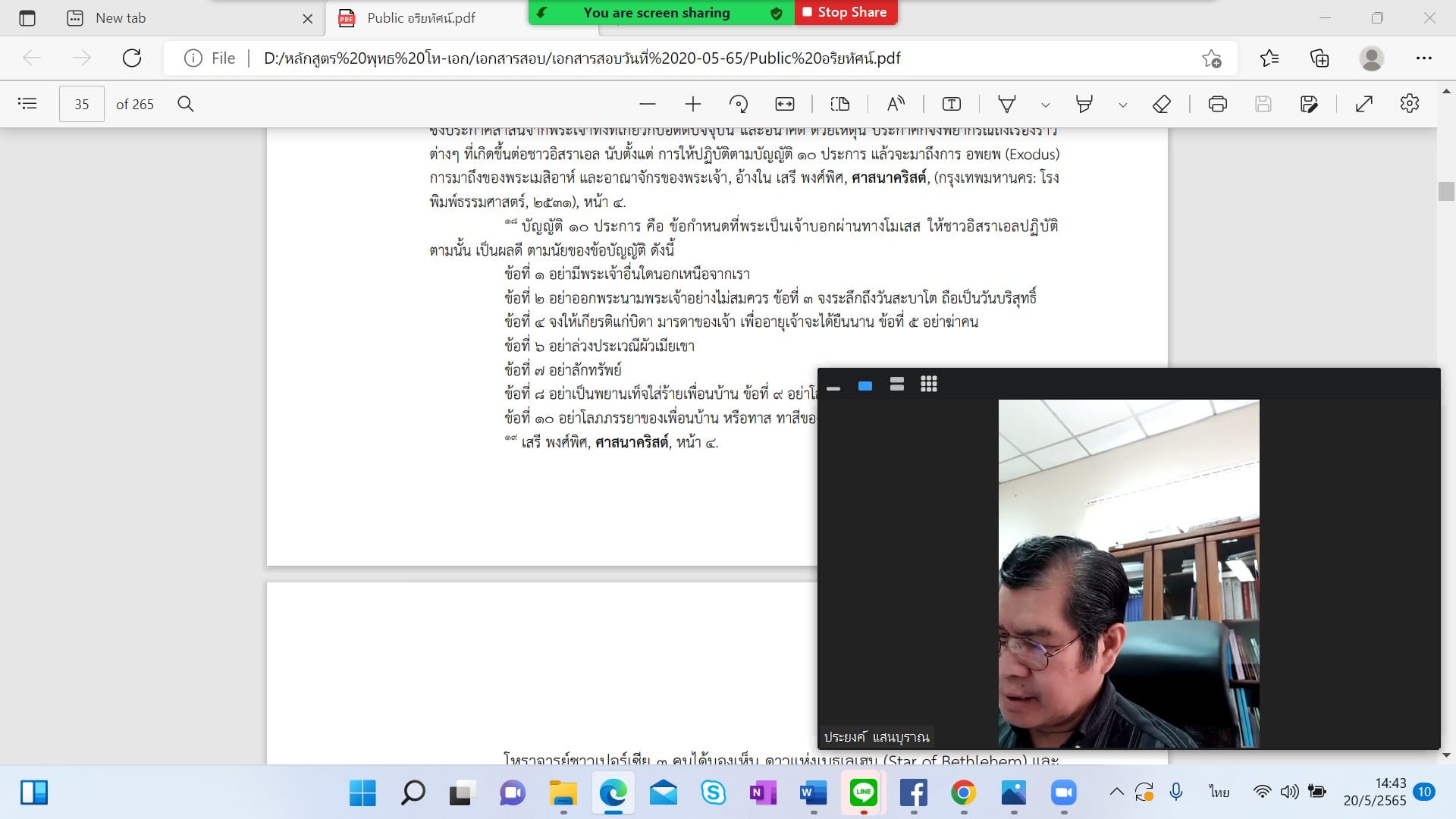Open Widgets panel on taskbar
This screenshot has height=819, width=1456.
pyautogui.click(x=34, y=793)
